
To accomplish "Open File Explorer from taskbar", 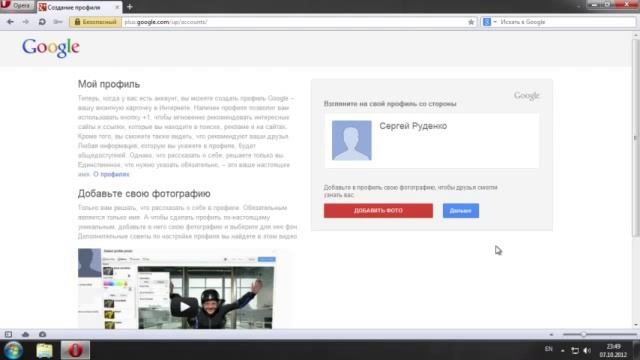I will pos(44,351).
